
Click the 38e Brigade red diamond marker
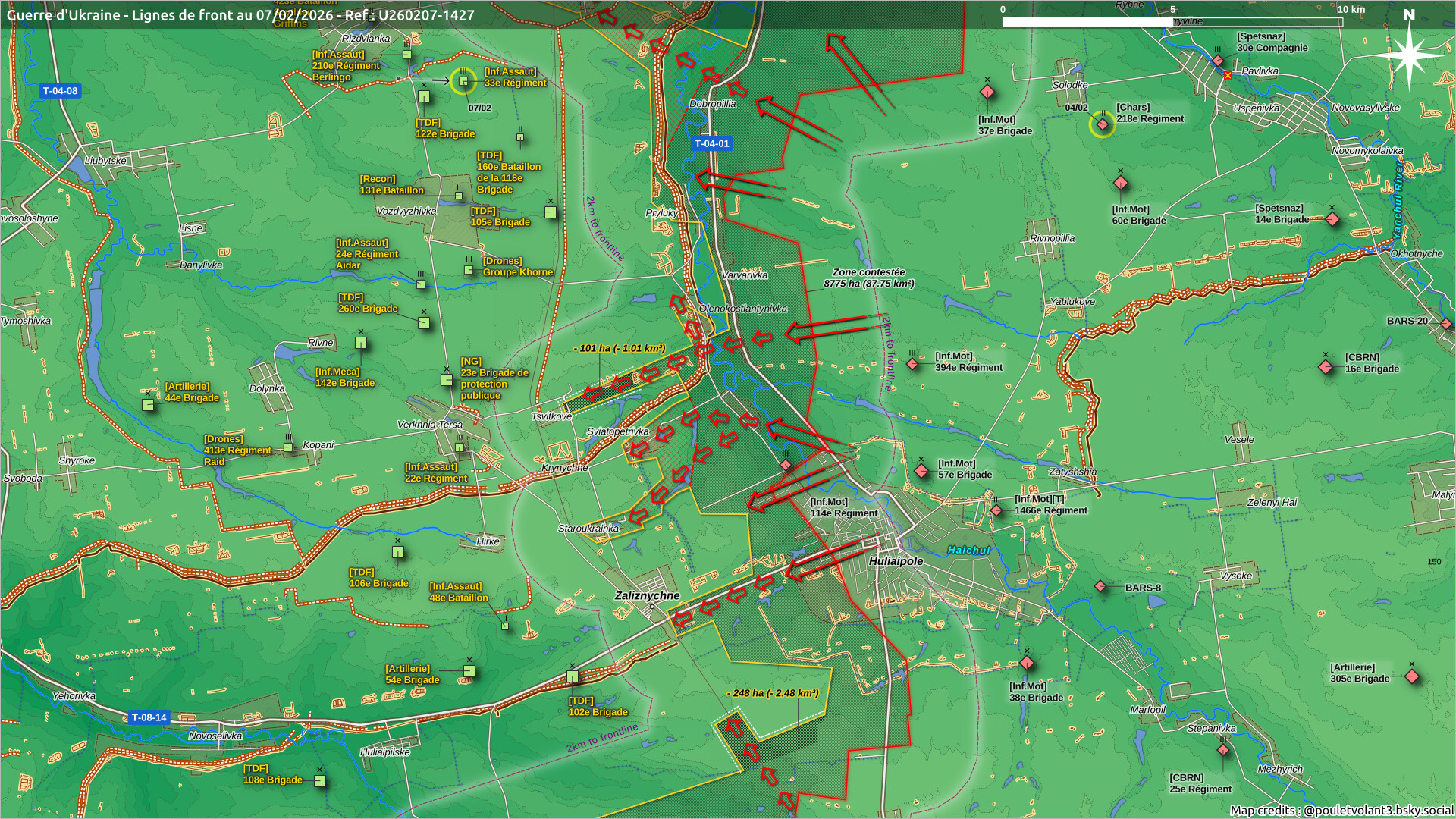pyautogui.click(x=1027, y=664)
